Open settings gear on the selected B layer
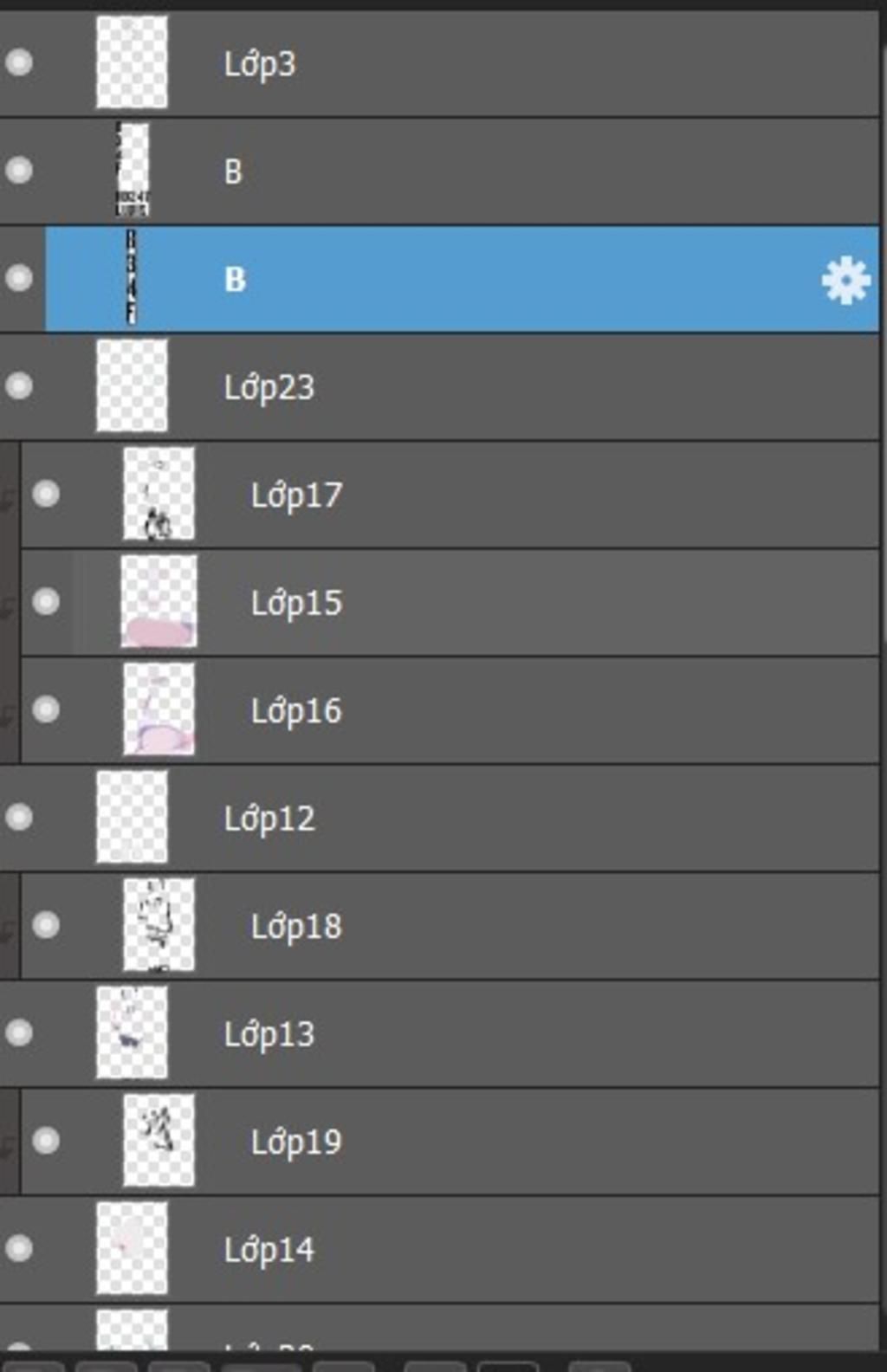Image resolution: width=887 pixels, height=1372 pixels. pyautogui.click(x=845, y=280)
